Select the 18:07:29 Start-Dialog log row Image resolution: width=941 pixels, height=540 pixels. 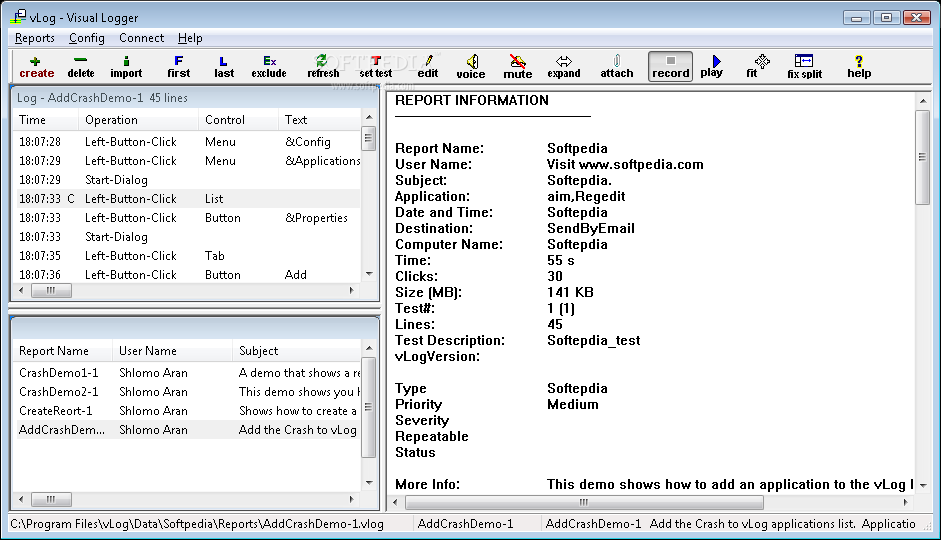coord(188,179)
